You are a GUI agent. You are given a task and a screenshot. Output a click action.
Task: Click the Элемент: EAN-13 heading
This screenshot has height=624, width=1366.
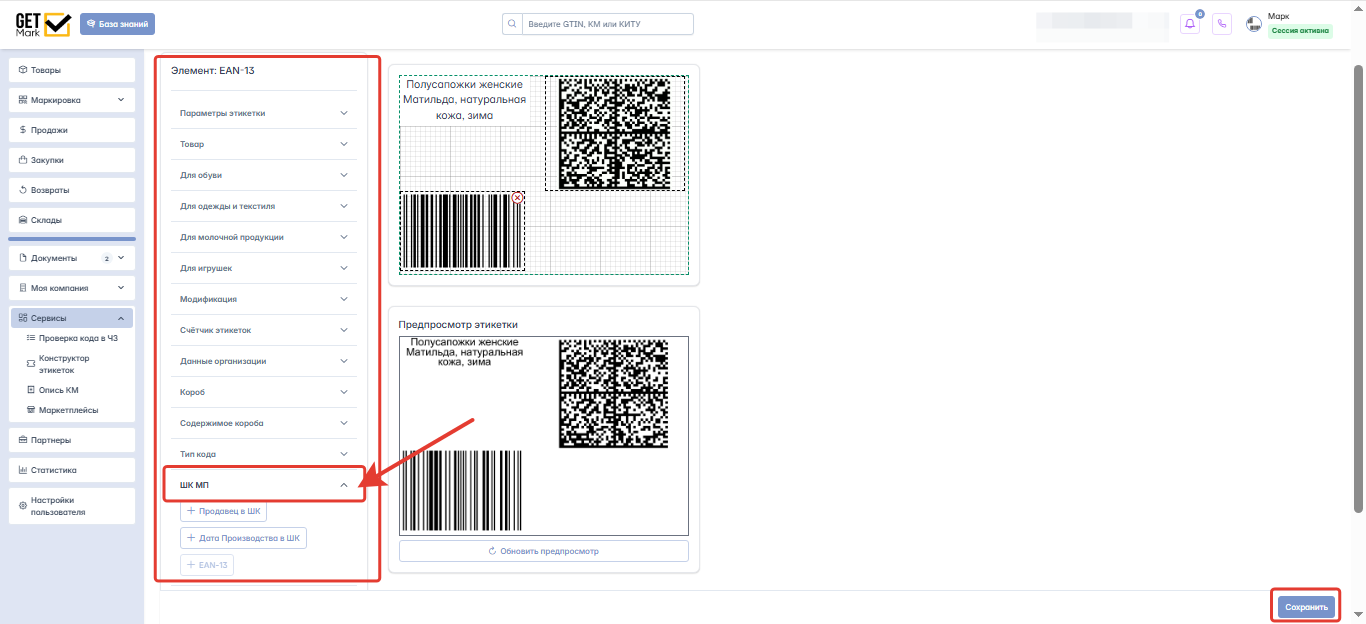pyautogui.click(x=212, y=70)
